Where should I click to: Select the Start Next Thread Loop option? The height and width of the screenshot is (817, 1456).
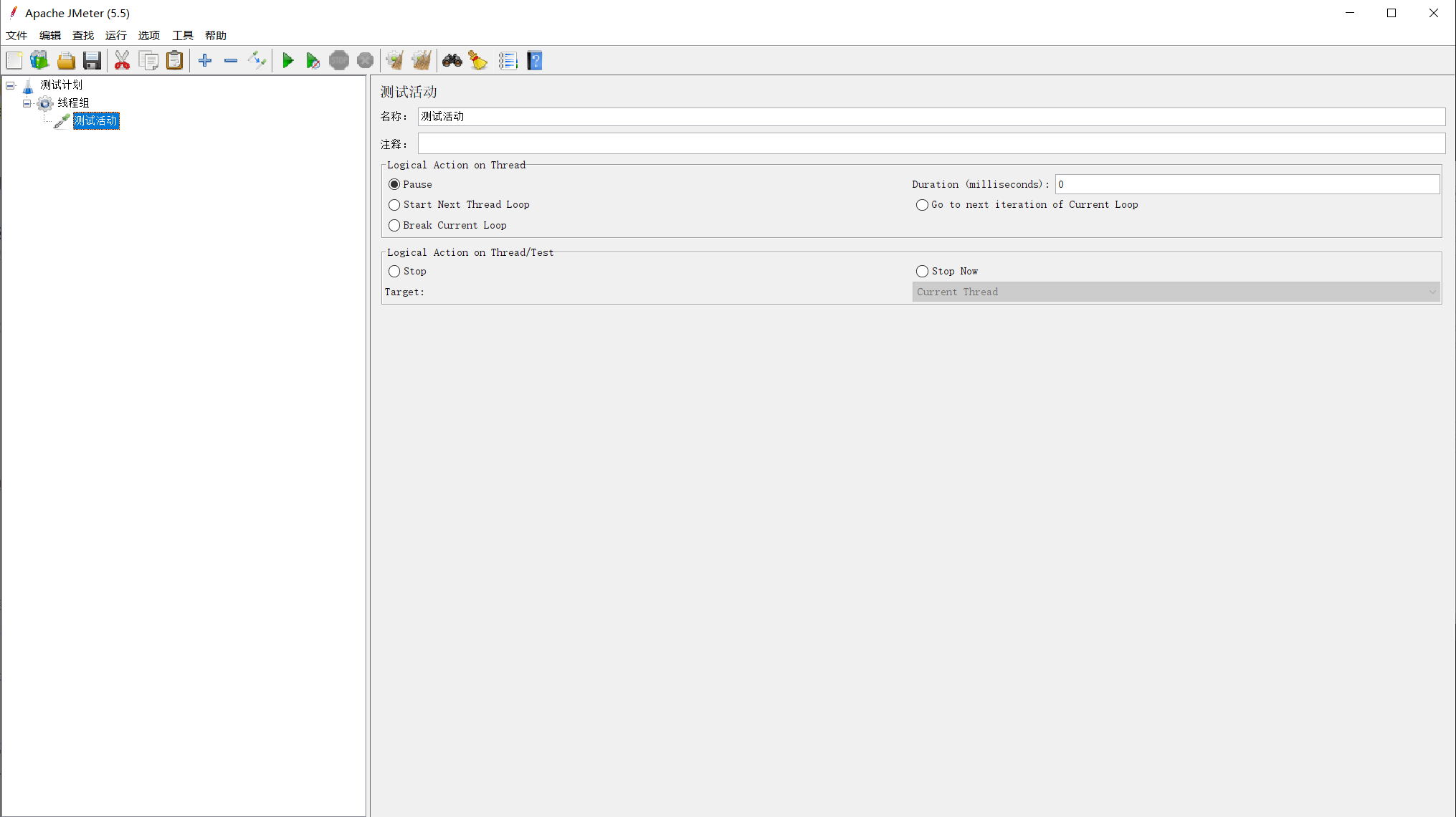[x=394, y=204]
